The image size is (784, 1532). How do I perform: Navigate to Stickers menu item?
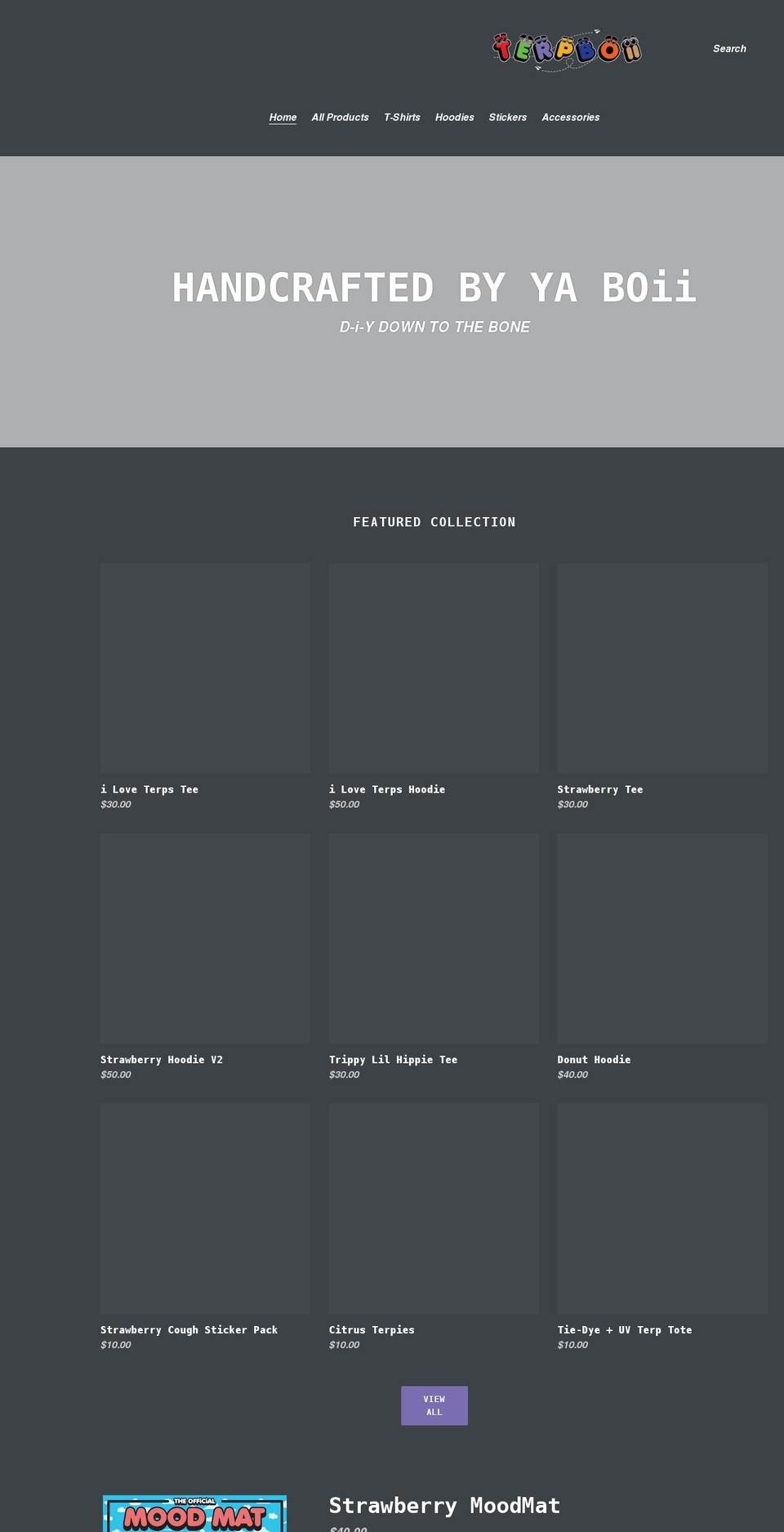507,118
